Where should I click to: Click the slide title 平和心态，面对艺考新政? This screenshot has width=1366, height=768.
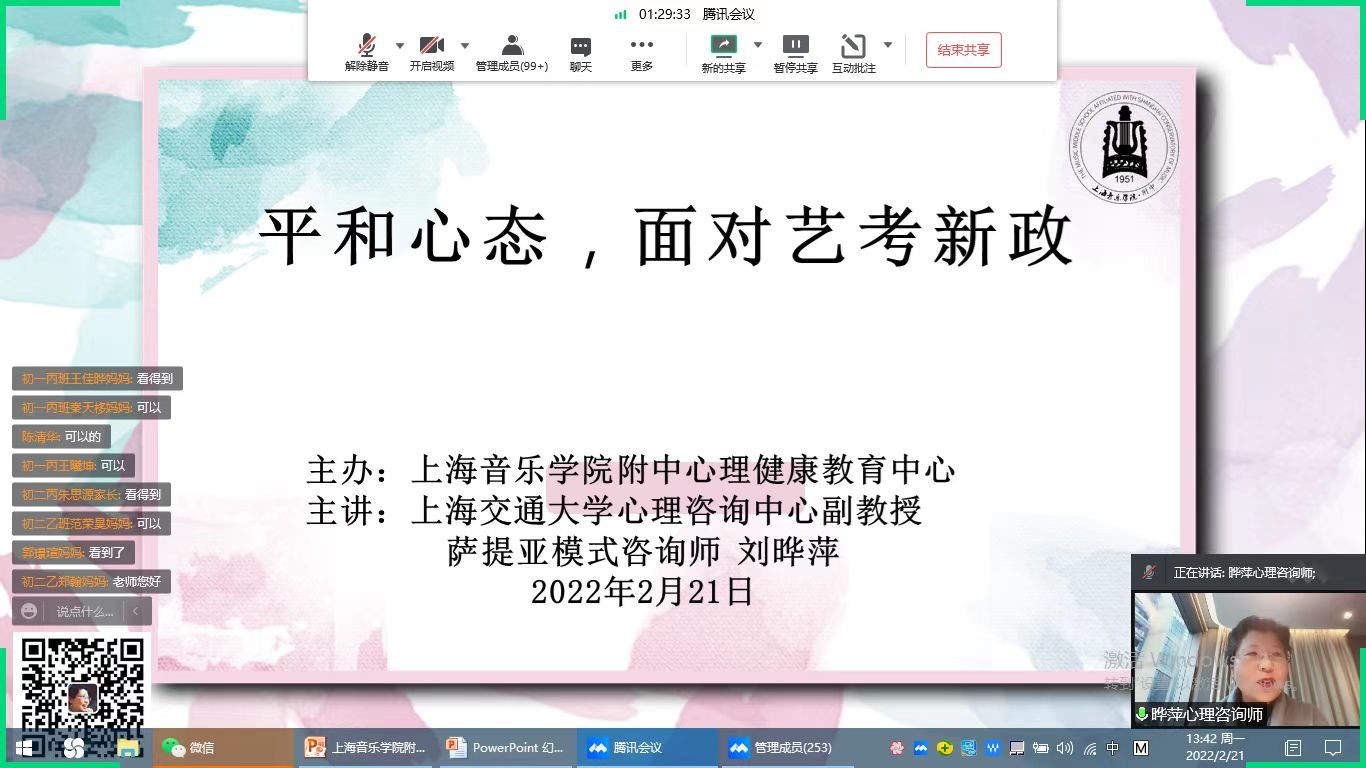[666, 237]
